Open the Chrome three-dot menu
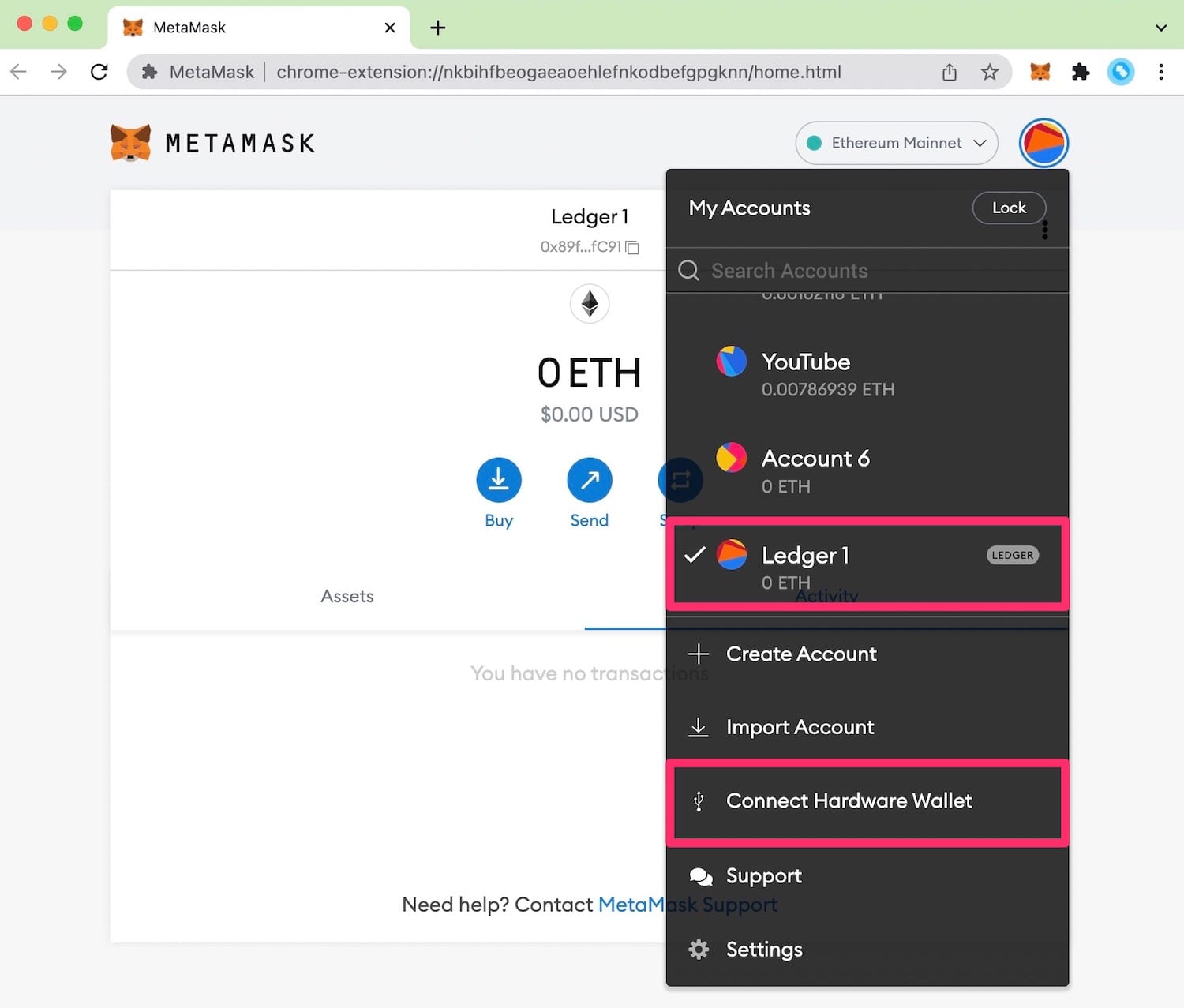The width and height of the screenshot is (1184, 1008). point(1161,72)
